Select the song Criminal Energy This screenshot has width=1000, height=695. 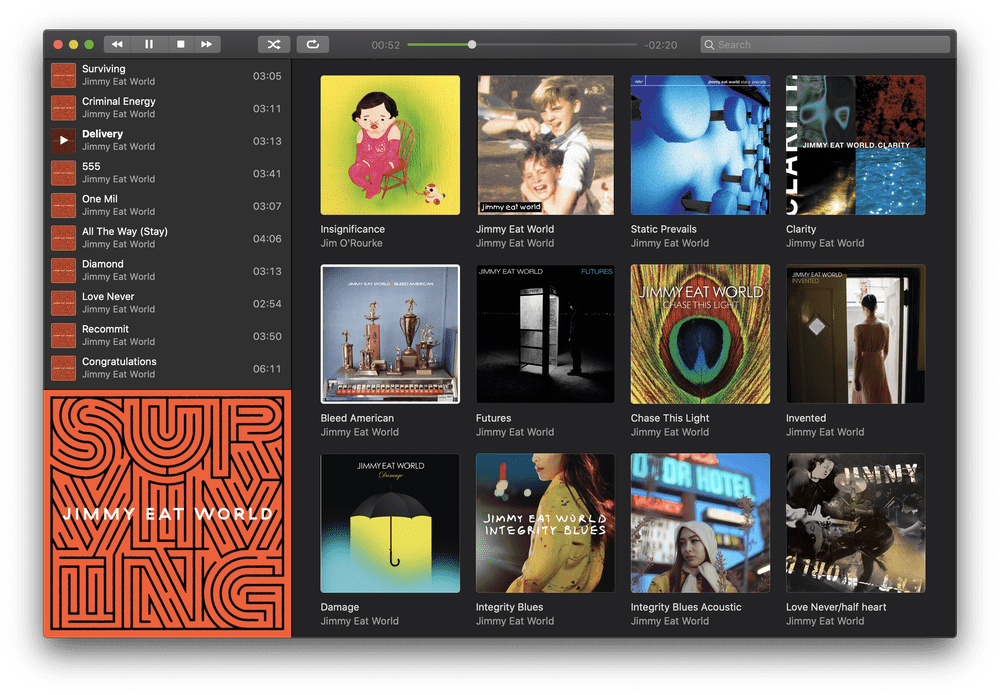(x=168, y=108)
